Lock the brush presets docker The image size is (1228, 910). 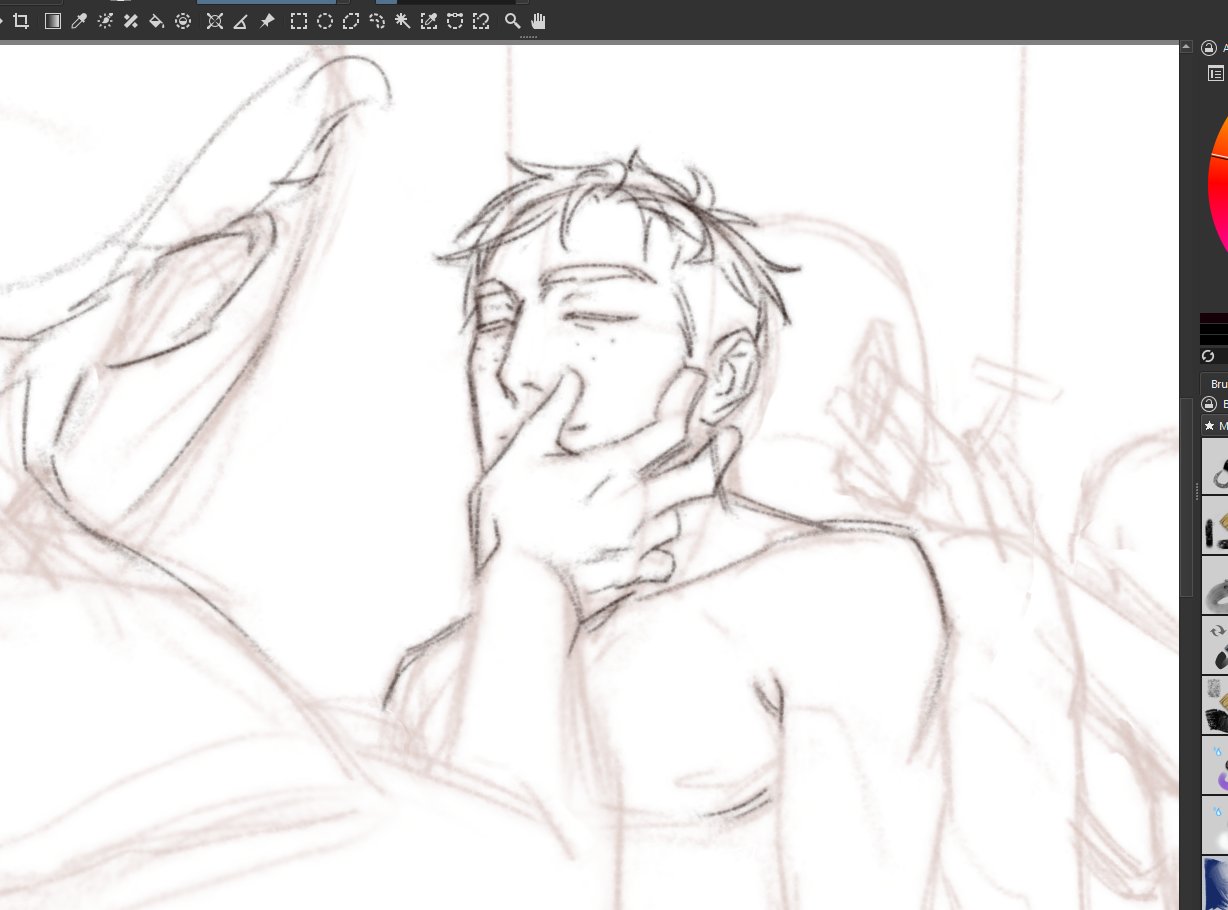tap(1209, 404)
